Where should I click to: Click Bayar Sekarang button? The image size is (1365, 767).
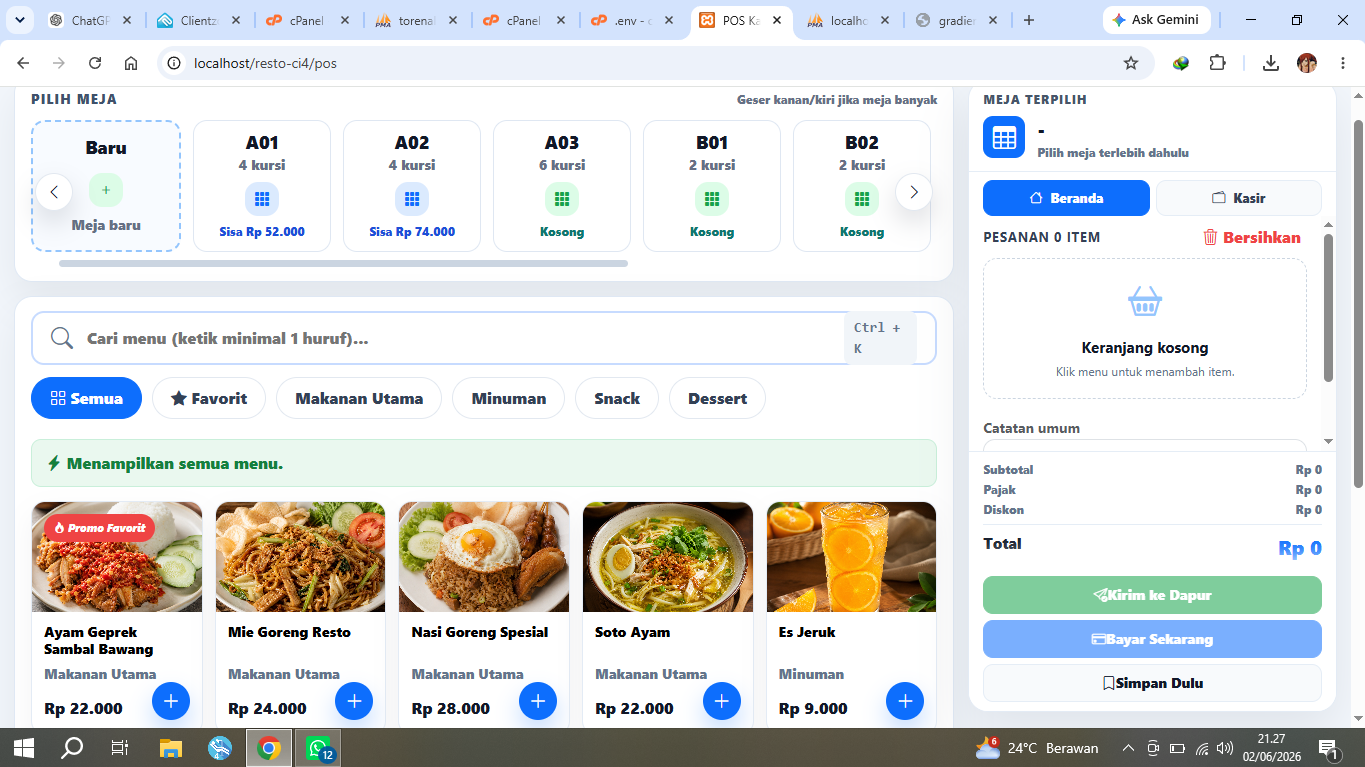(x=1152, y=639)
